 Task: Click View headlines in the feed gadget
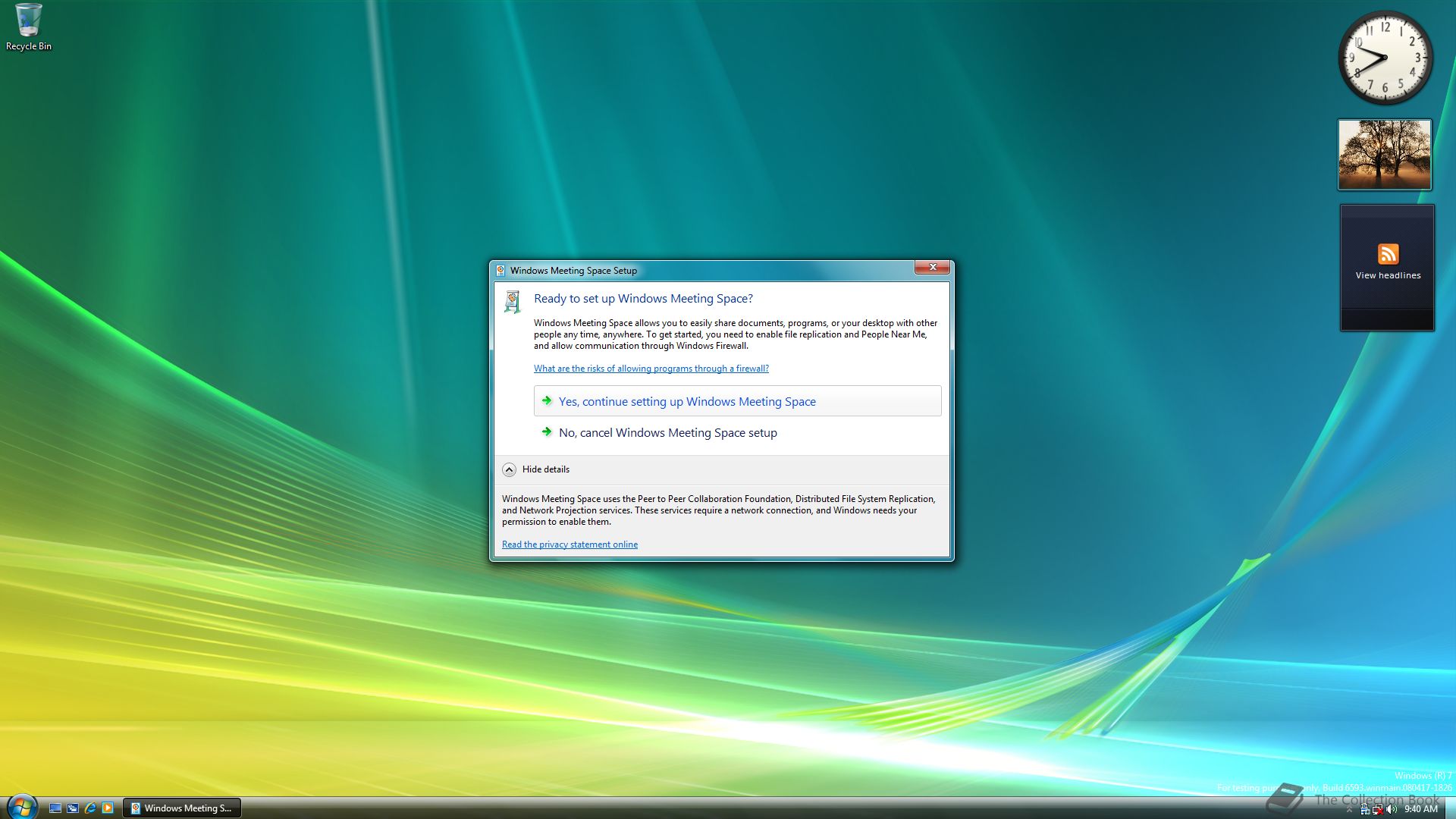[1388, 275]
